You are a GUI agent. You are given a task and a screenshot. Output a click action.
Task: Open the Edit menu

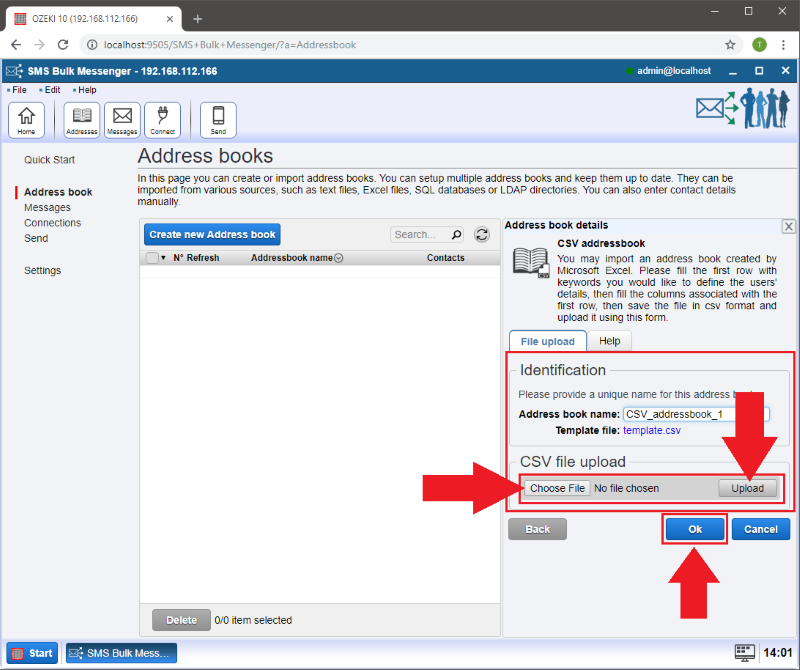coord(51,90)
